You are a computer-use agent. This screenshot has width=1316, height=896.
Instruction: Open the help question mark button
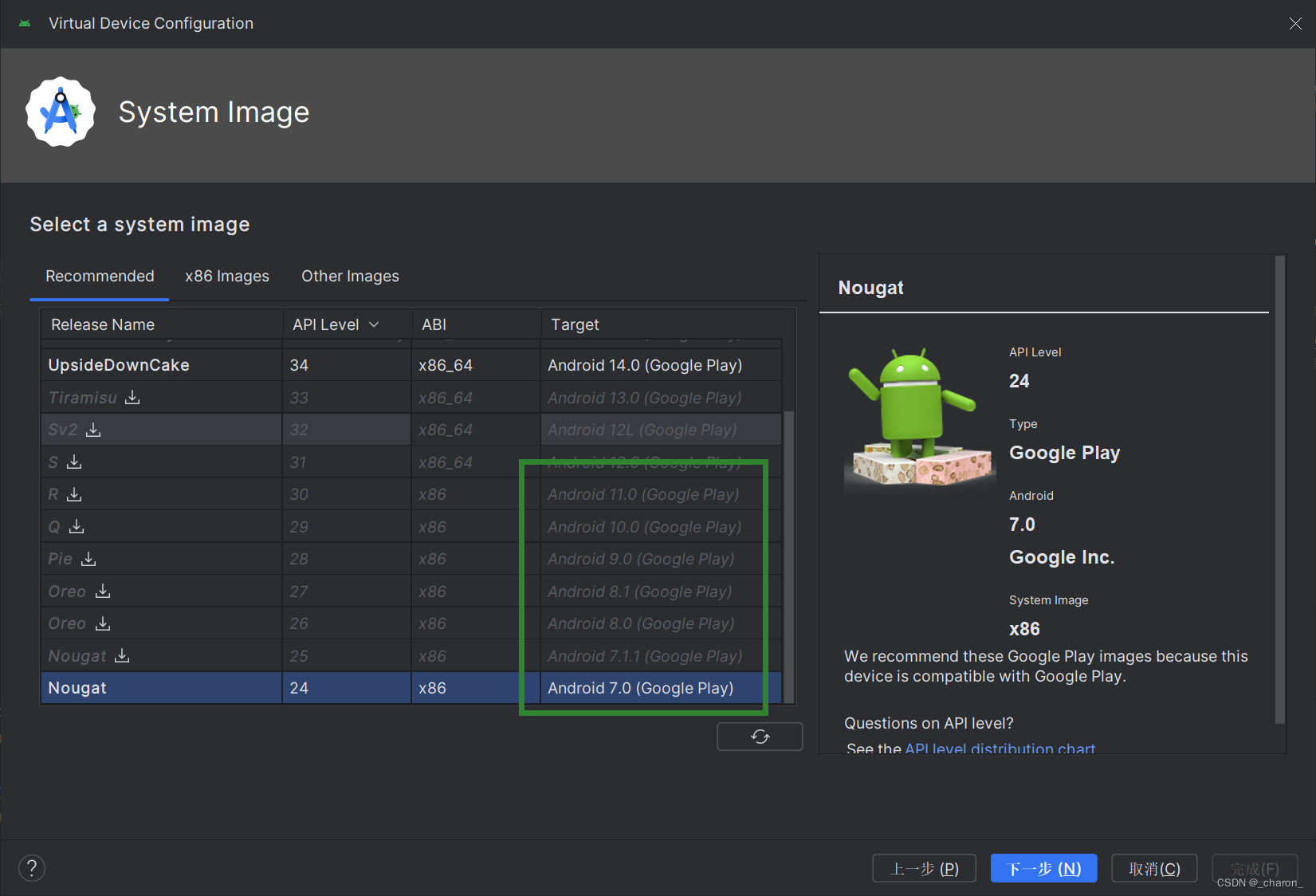32,868
